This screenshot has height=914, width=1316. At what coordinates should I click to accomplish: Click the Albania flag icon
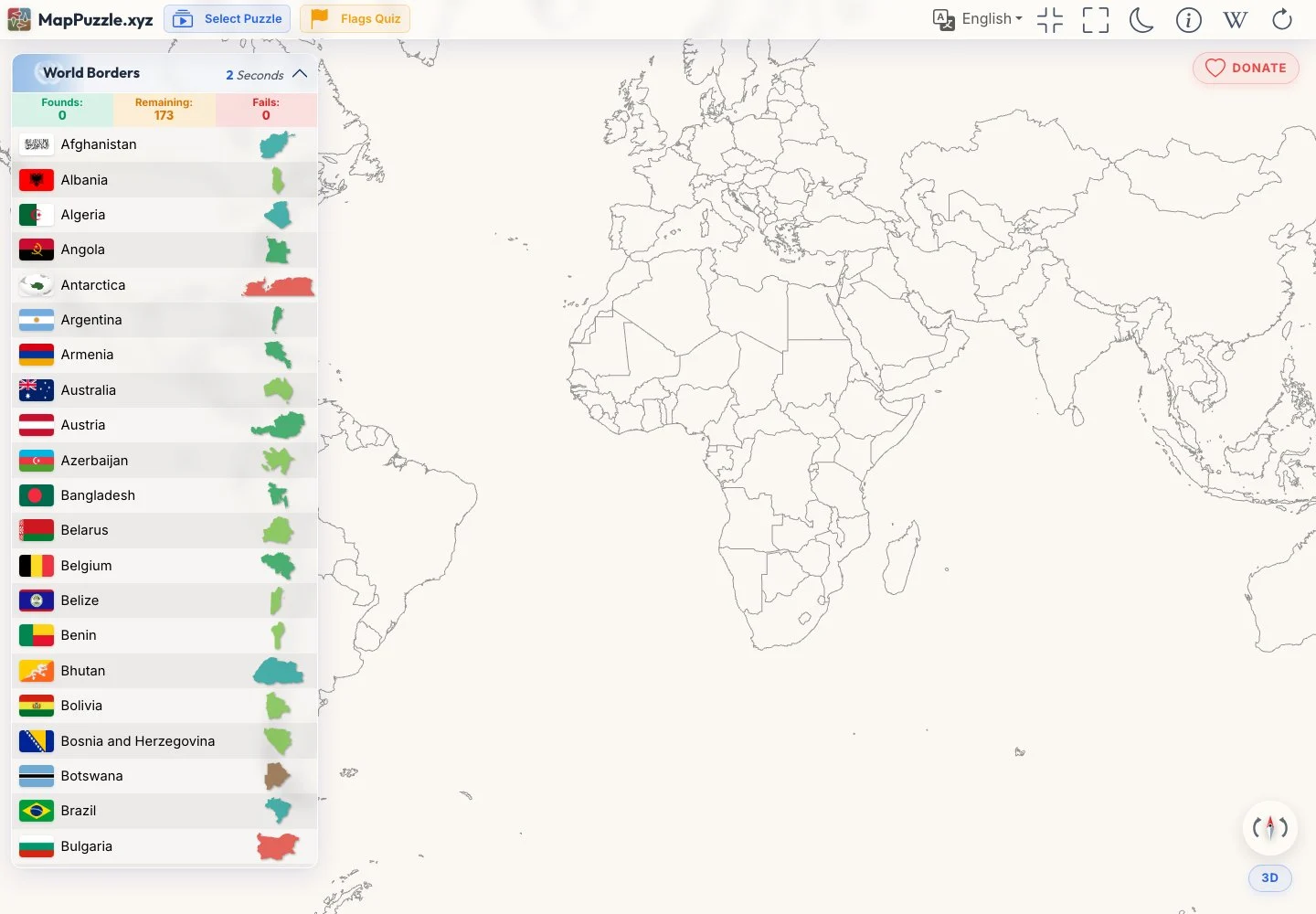[x=37, y=180]
